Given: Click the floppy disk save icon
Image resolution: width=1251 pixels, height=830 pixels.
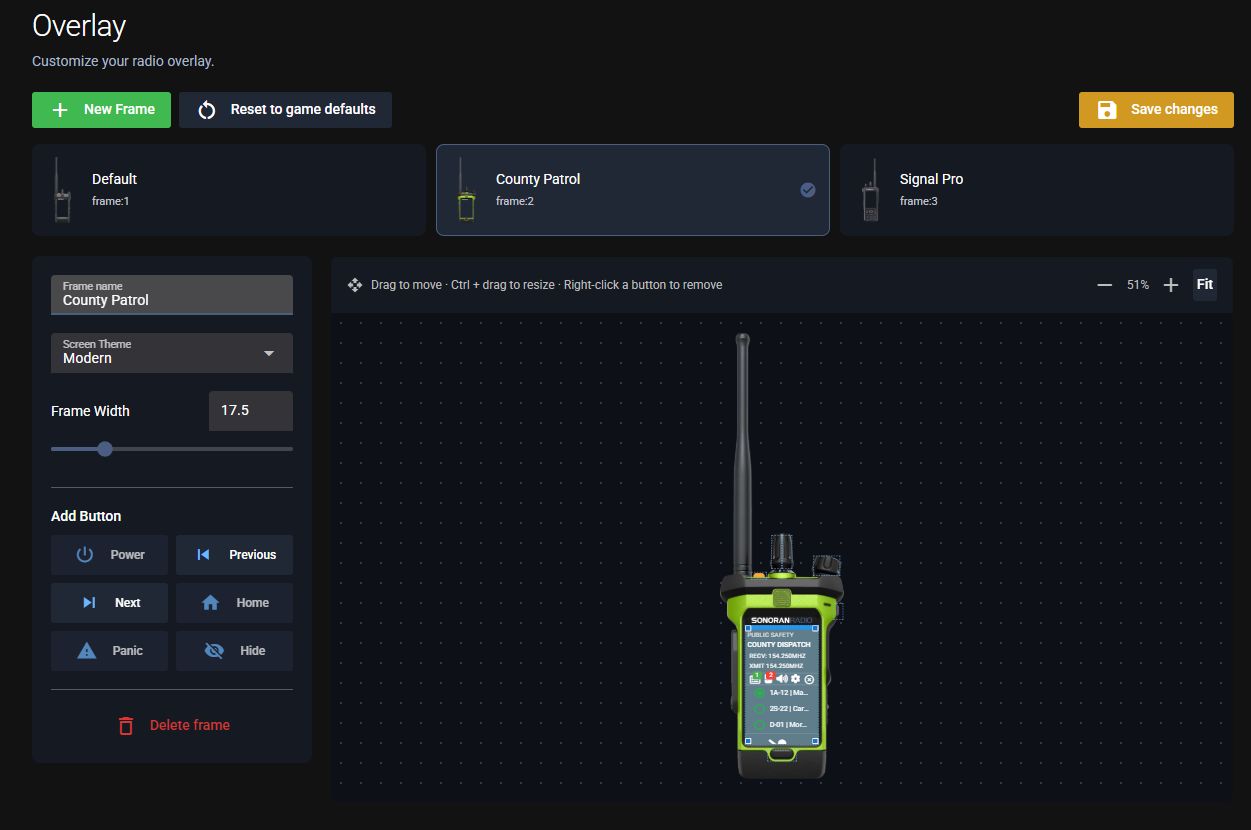Looking at the screenshot, I should pyautogui.click(x=1107, y=110).
